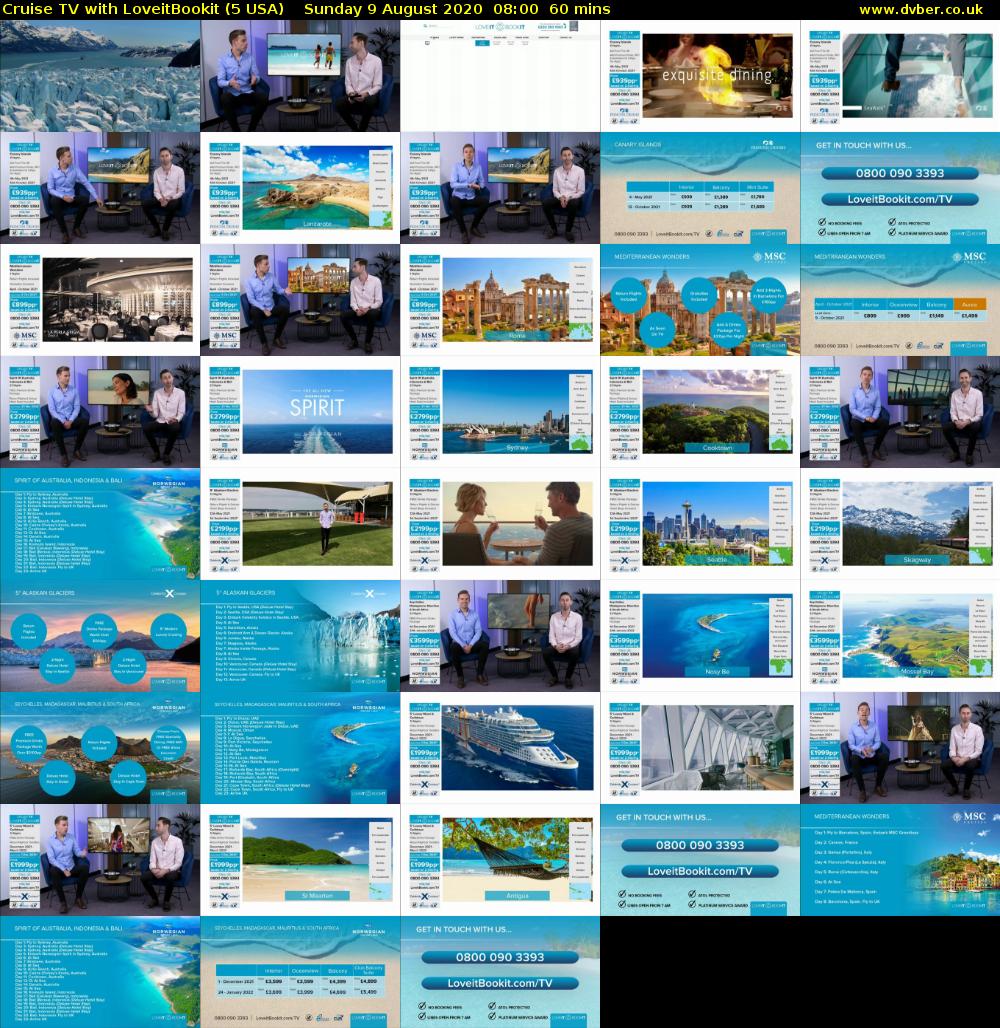Open the Antigua hammock thumbnail
Image resolution: width=1000 pixels, height=1028 pixels.
(x=500, y=860)
